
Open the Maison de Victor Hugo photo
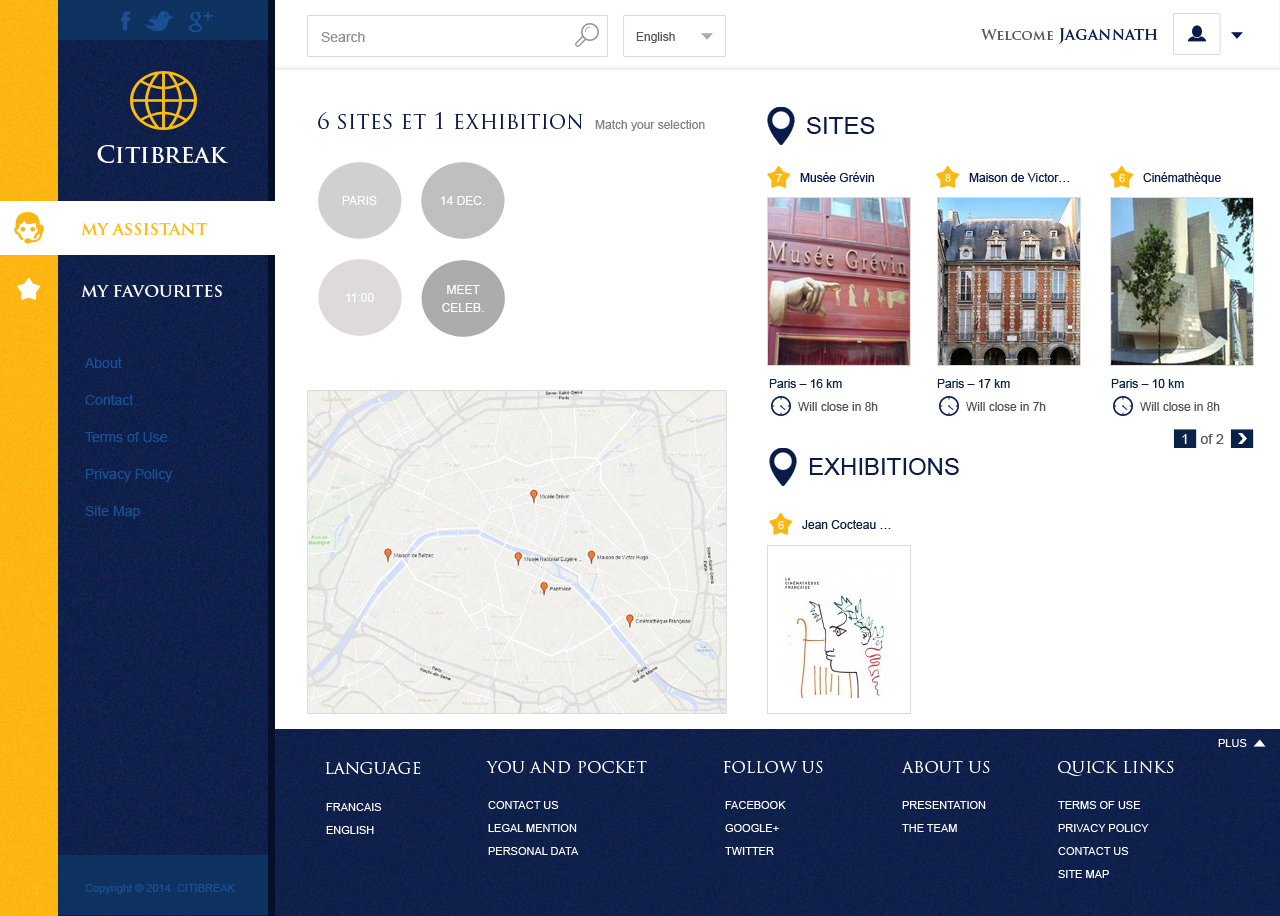pos(1009,281)
